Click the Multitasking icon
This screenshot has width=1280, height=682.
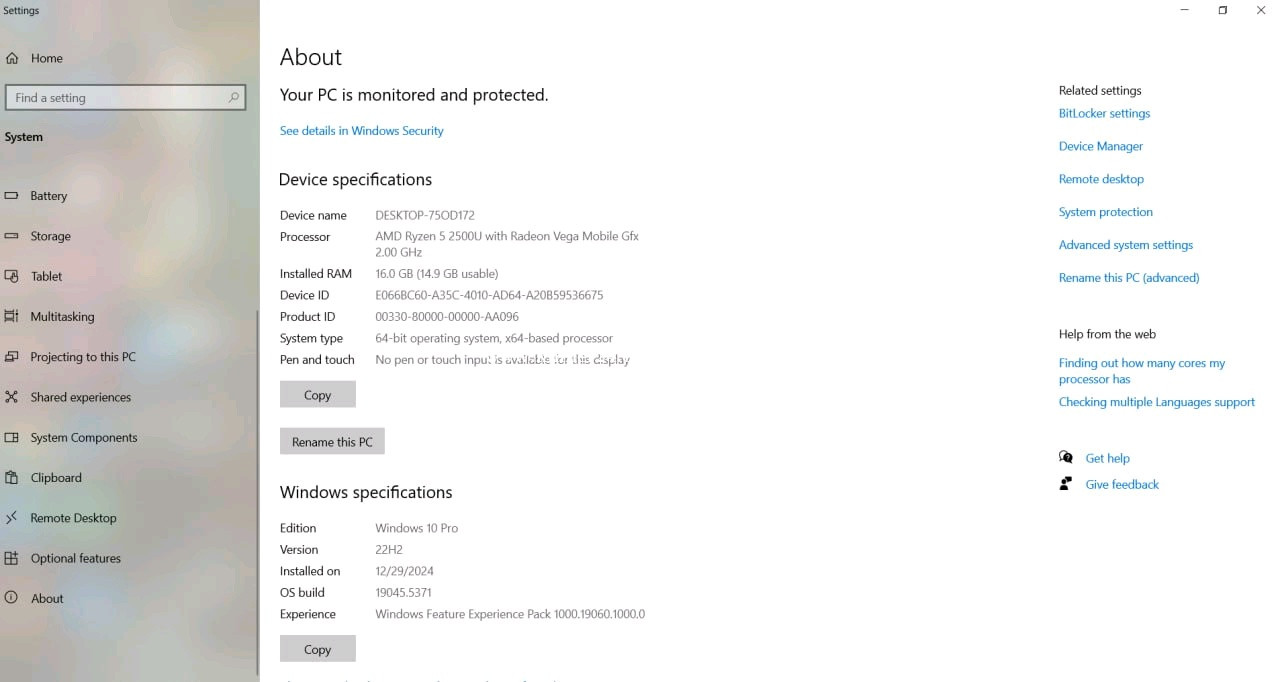[12, 316]
